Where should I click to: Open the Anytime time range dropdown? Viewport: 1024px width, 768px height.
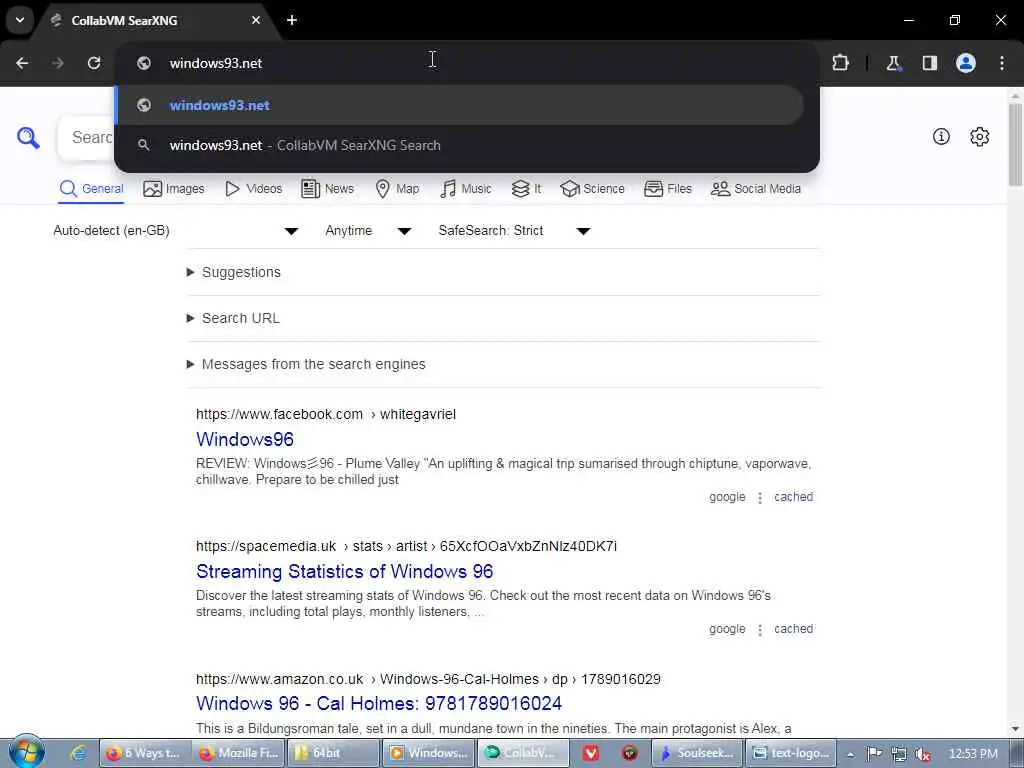[368, 231]
